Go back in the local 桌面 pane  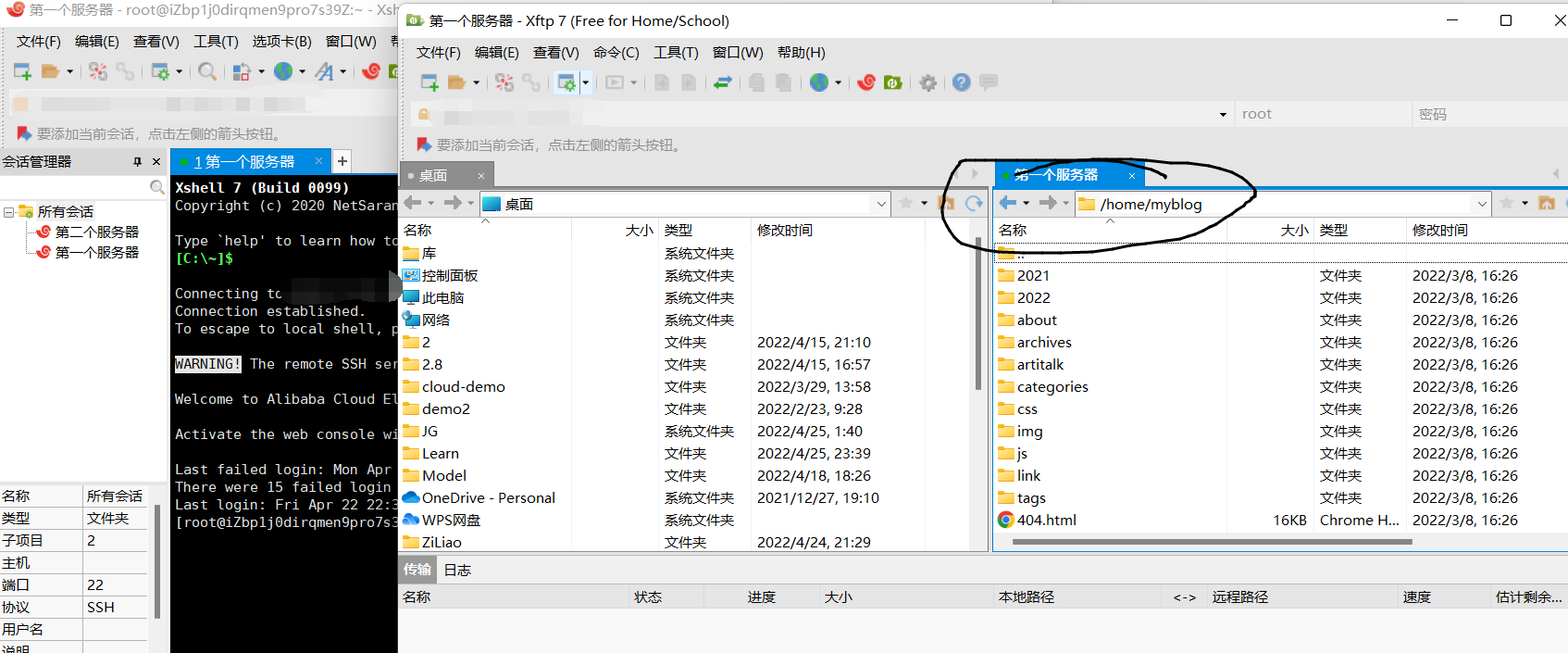pyautogui.click(x=413, y=203)
